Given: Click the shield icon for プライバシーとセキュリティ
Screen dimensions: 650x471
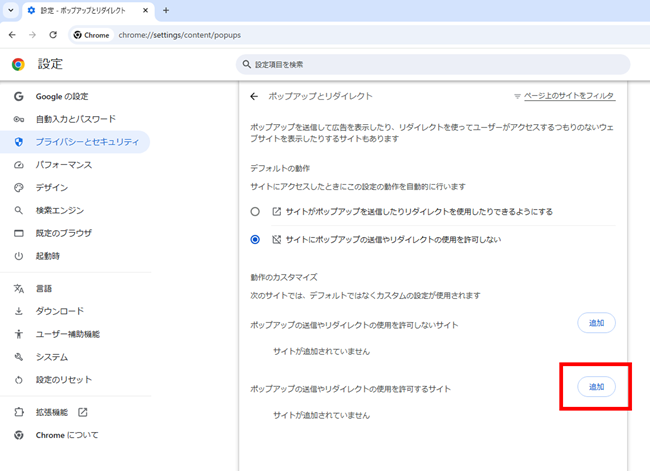Looking at the screenshot, I should pyautogui.click(x=19, y=142).
